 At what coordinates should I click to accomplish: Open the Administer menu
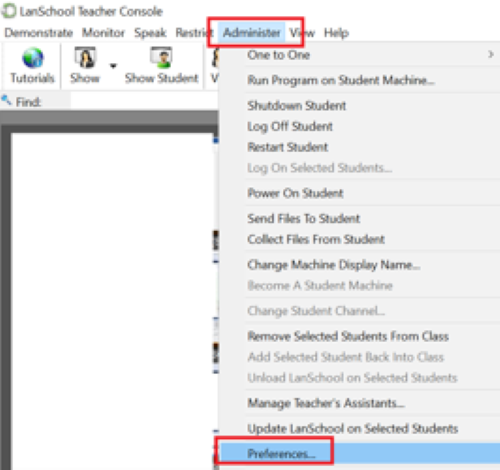pyautogui.click(x=252, y=33)
